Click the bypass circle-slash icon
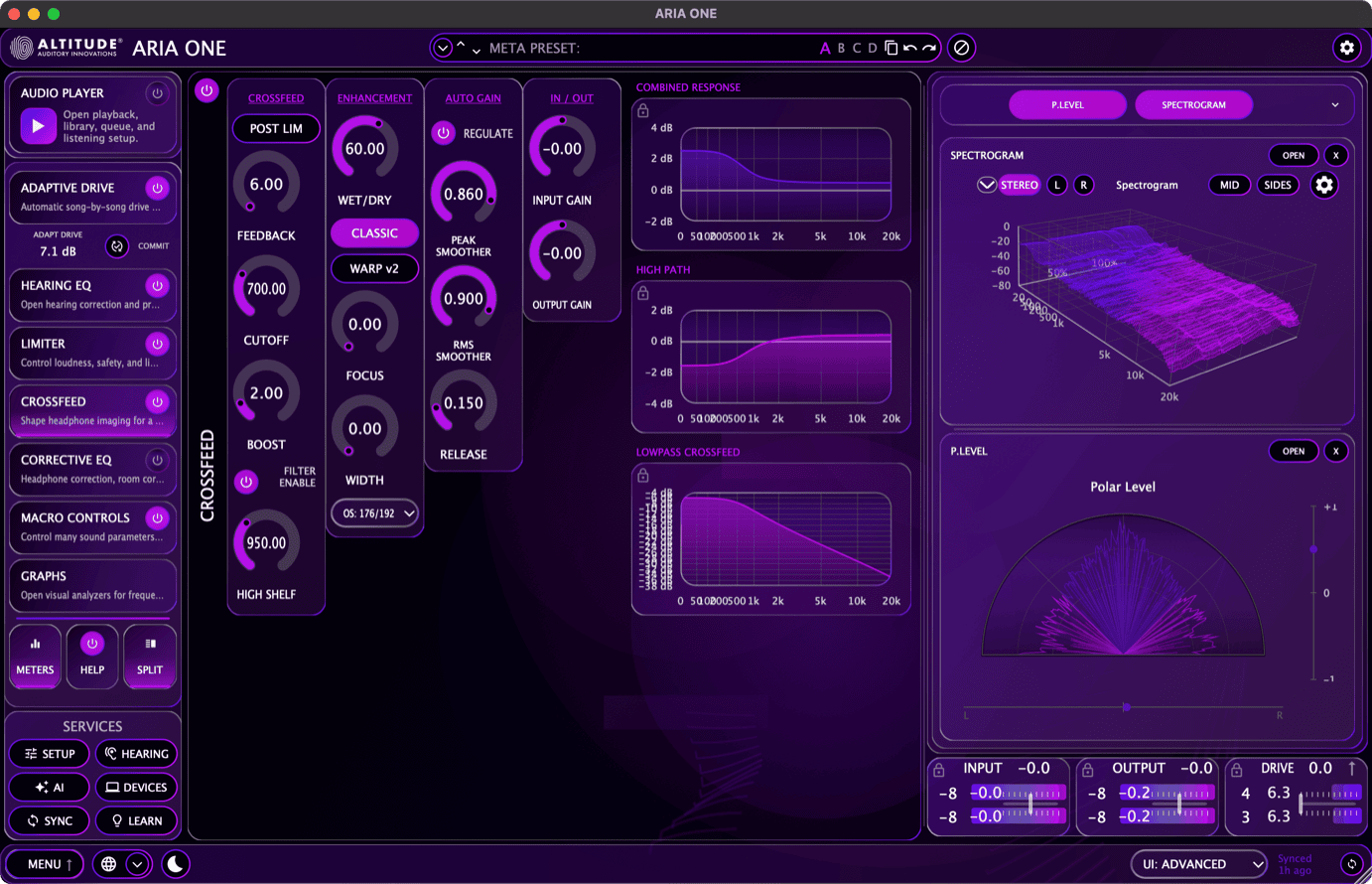This screenshot has width=1372, height=884. [x=961, y=48]
